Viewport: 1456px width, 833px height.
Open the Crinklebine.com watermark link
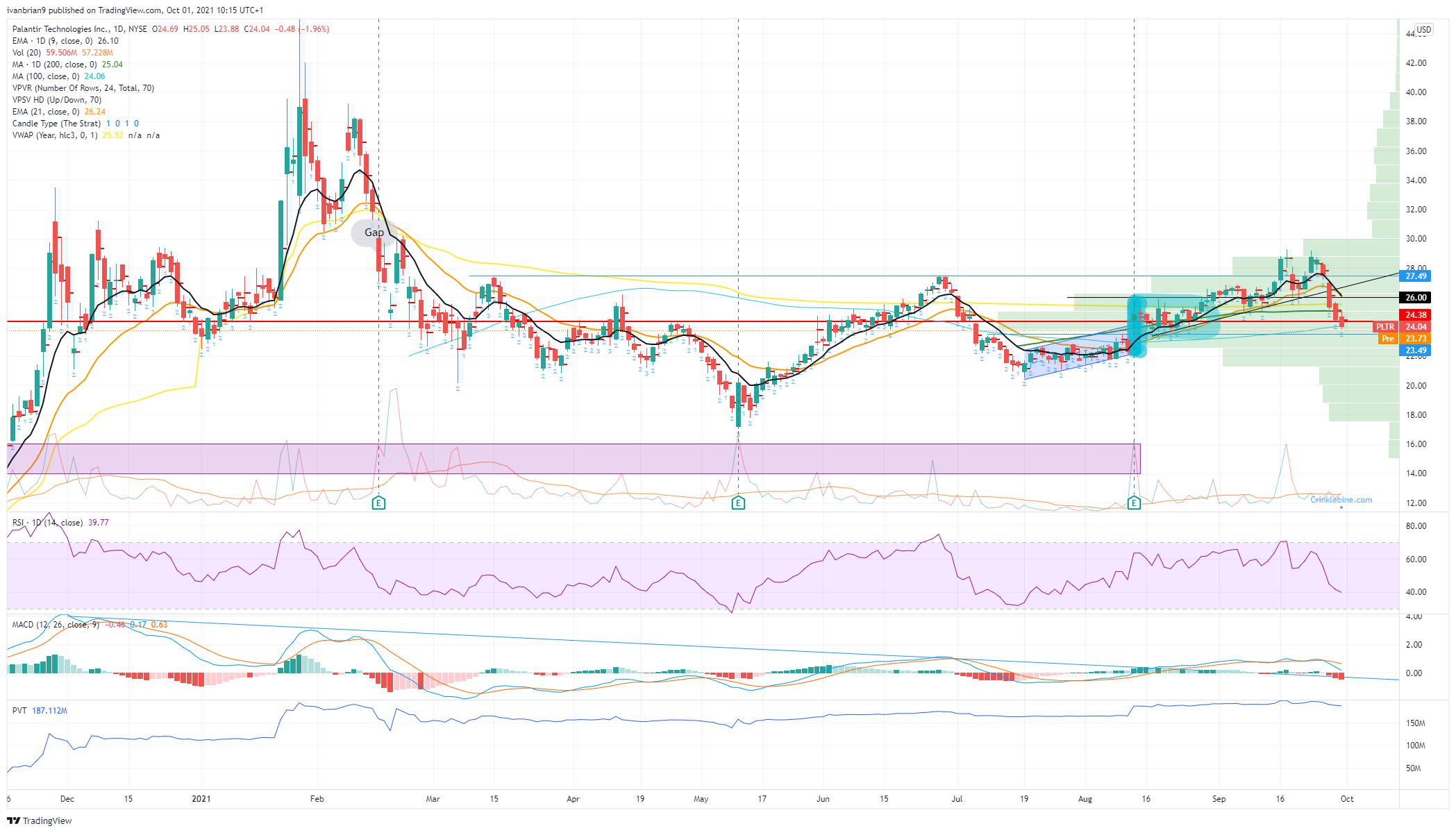pyautogui.click(x=1341, y=500)
